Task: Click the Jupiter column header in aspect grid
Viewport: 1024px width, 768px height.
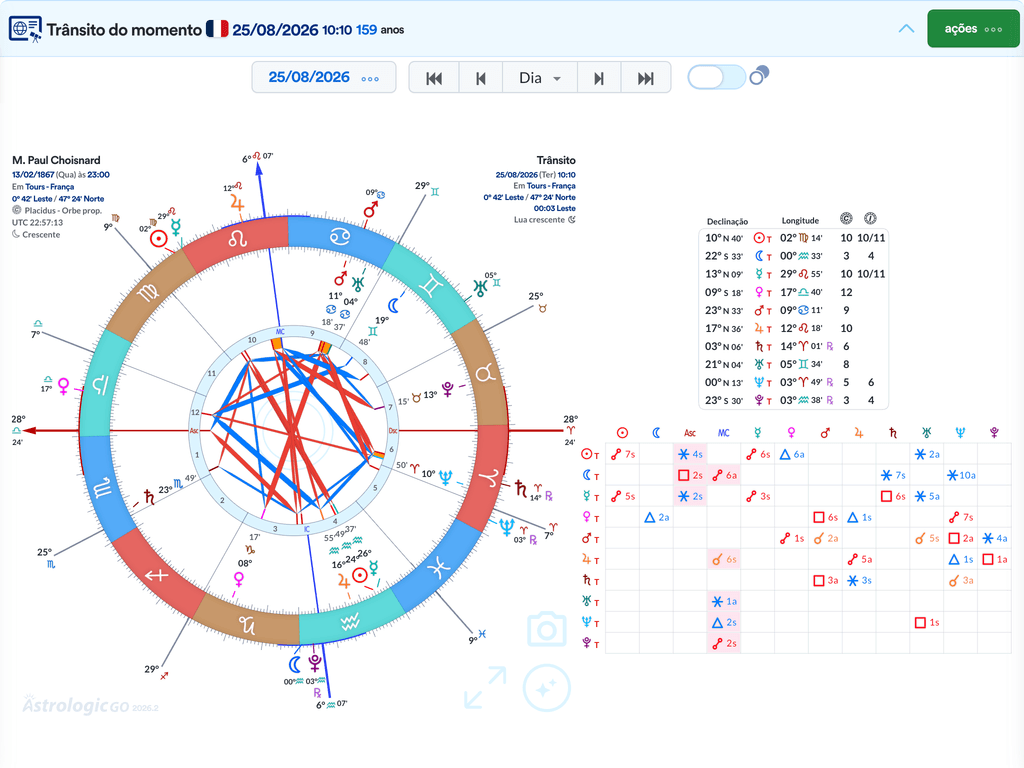Action: tap(859, 433)
